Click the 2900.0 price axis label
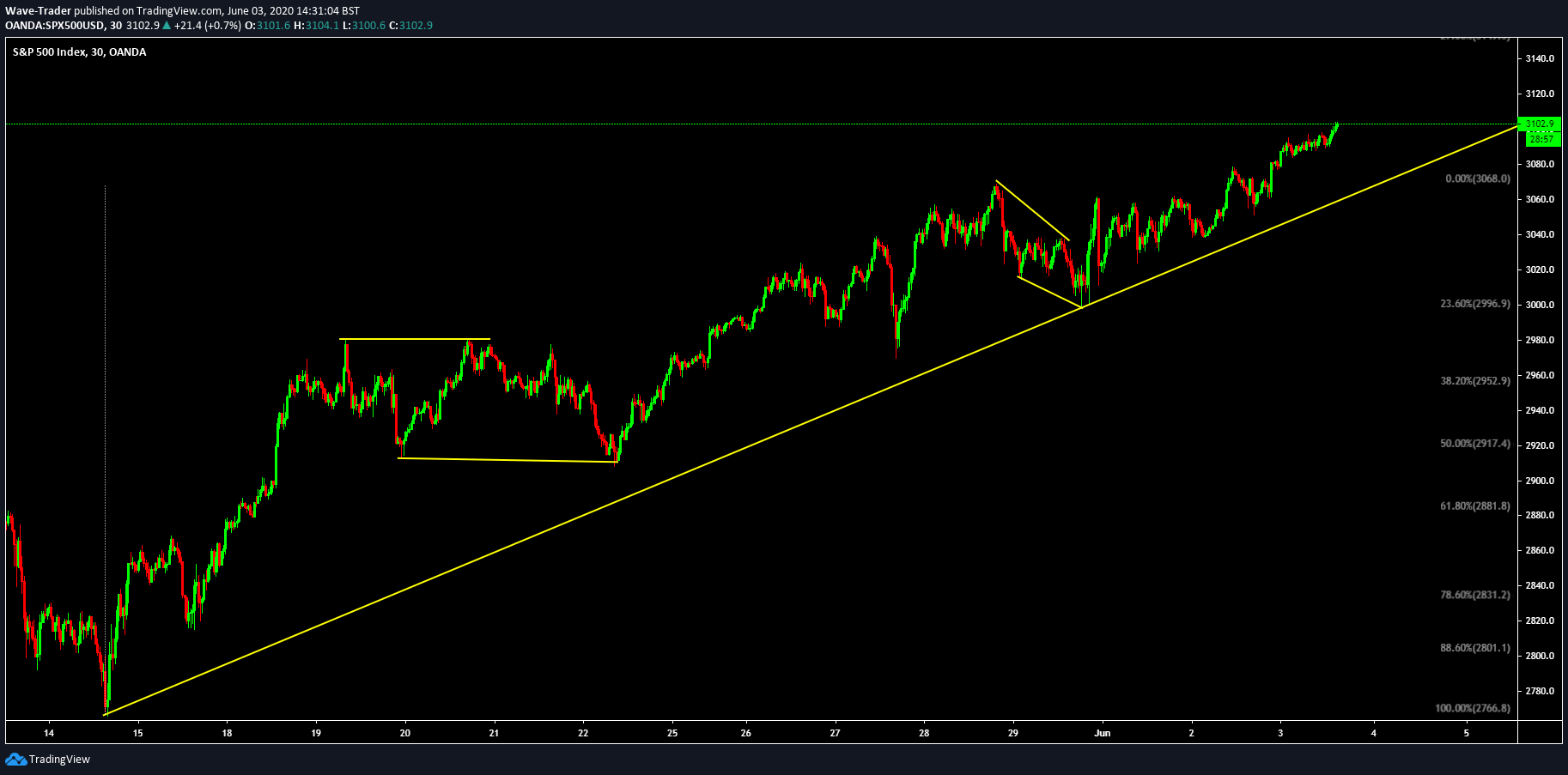1568x775 pixels. pyautogui.click(x=1541, y=481)
